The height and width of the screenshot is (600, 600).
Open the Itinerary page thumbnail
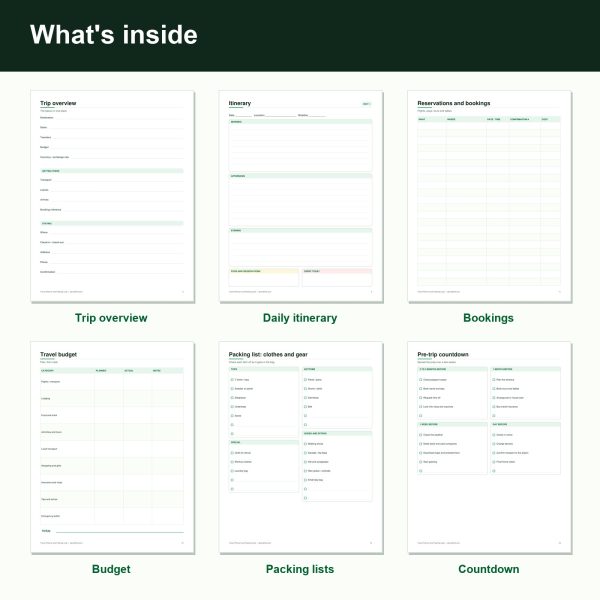coord(301,196)
